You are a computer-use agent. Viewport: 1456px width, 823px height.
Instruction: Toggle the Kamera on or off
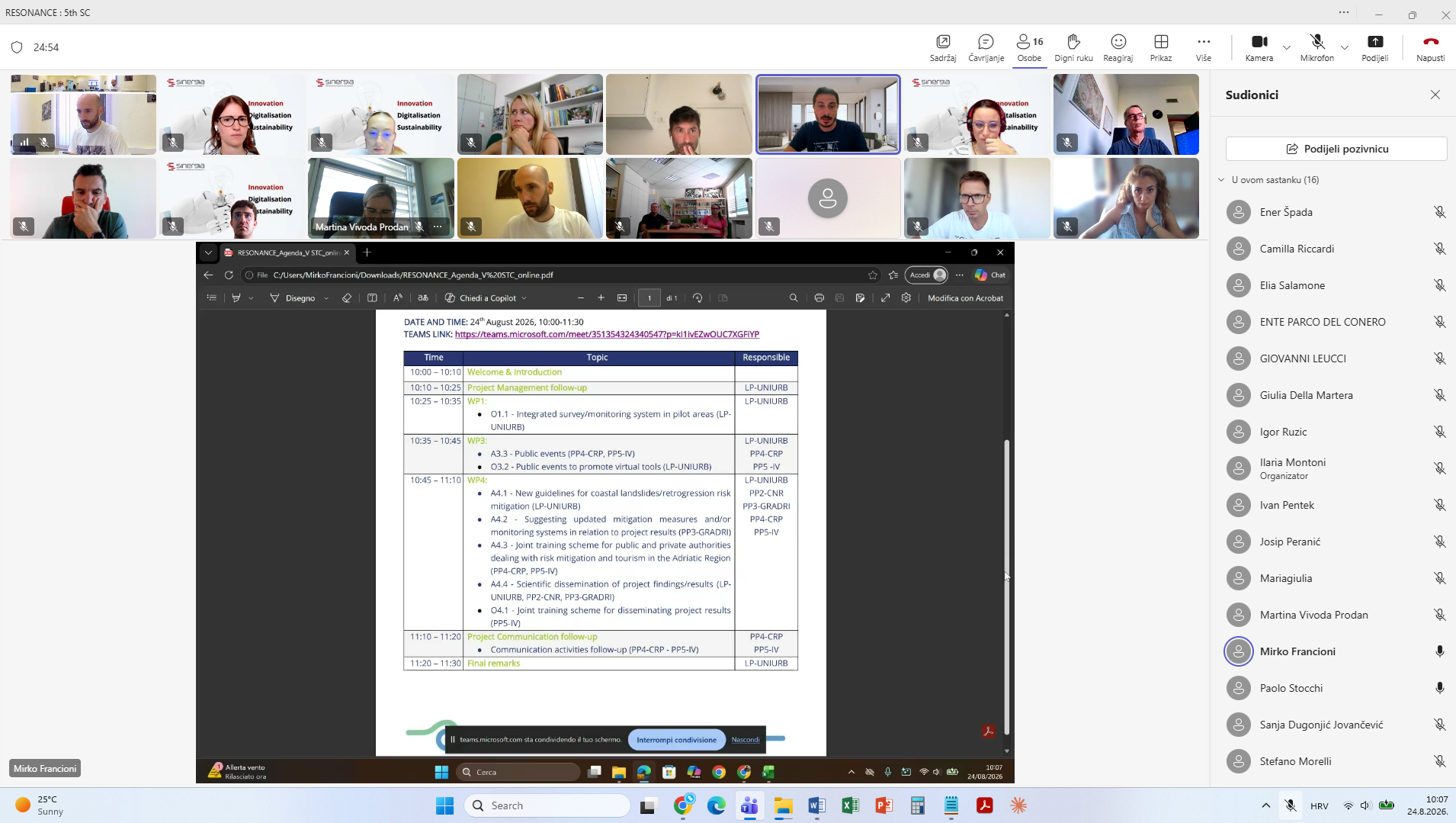click(x=1259, y=47)
